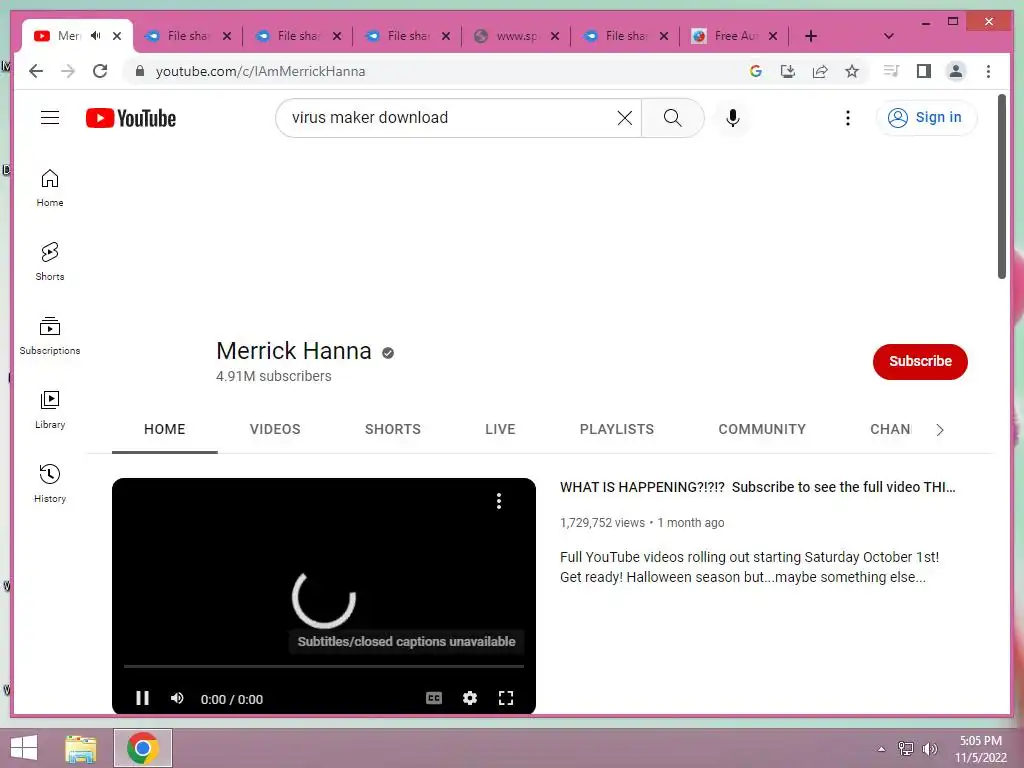The width and height of the screenshot is (1024, 768).
Task: Click the verified badge next to Merrick Hanna
Action: [388, 353]
